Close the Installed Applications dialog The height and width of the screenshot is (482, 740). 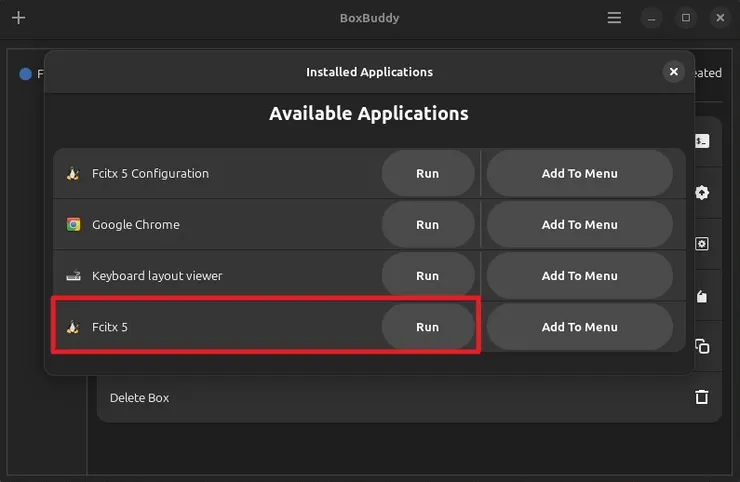pos(674,72)
